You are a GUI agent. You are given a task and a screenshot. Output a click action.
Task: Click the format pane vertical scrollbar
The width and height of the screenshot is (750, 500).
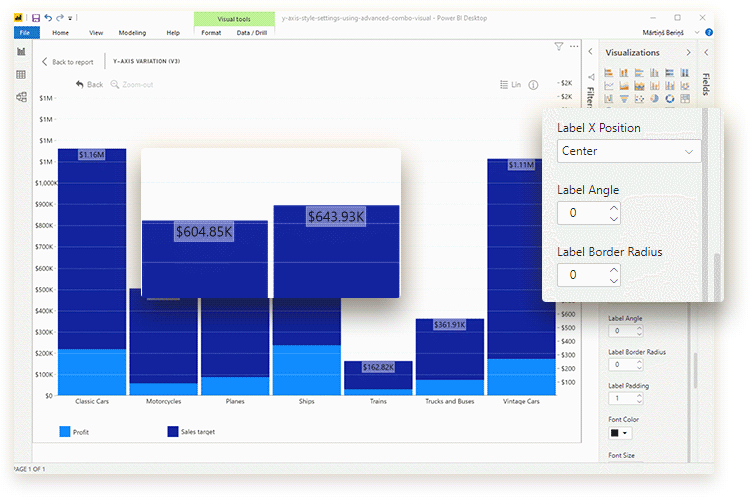[695, 371]
